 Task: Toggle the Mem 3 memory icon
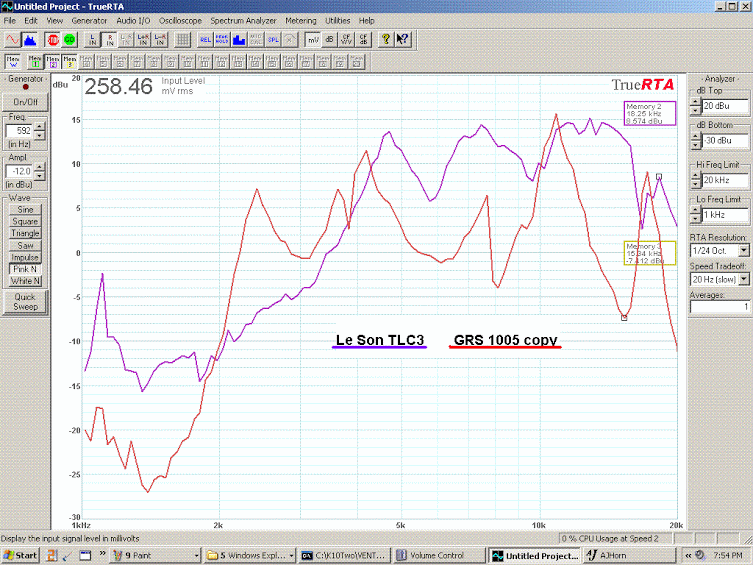click(69, 61)
